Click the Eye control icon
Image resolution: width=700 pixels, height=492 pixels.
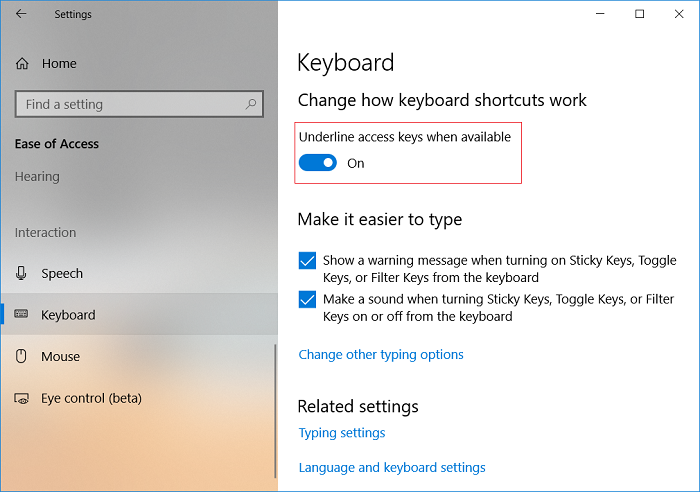click(x=22, y=398)
